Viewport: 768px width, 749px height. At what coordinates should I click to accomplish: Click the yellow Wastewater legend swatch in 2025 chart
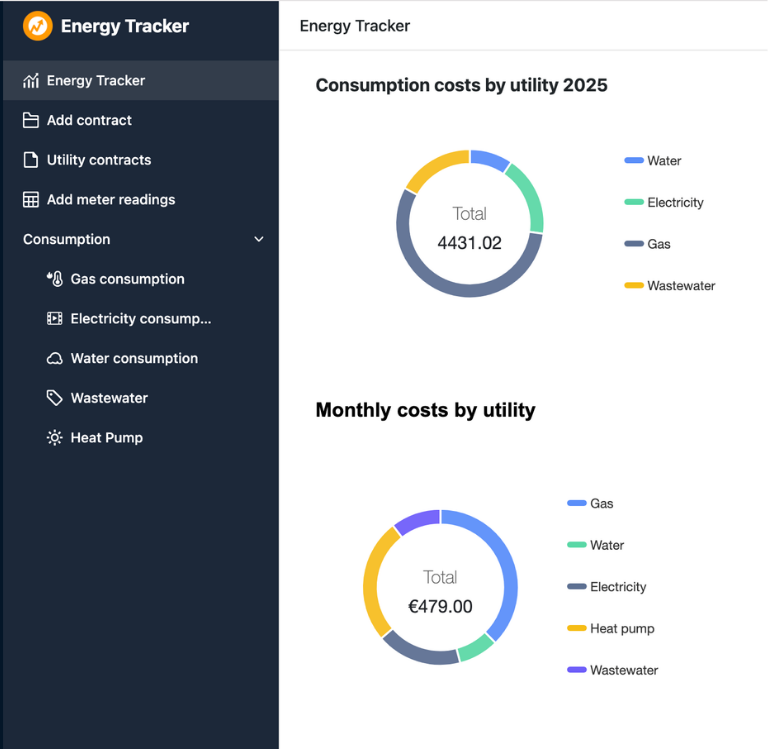(634, 286)
